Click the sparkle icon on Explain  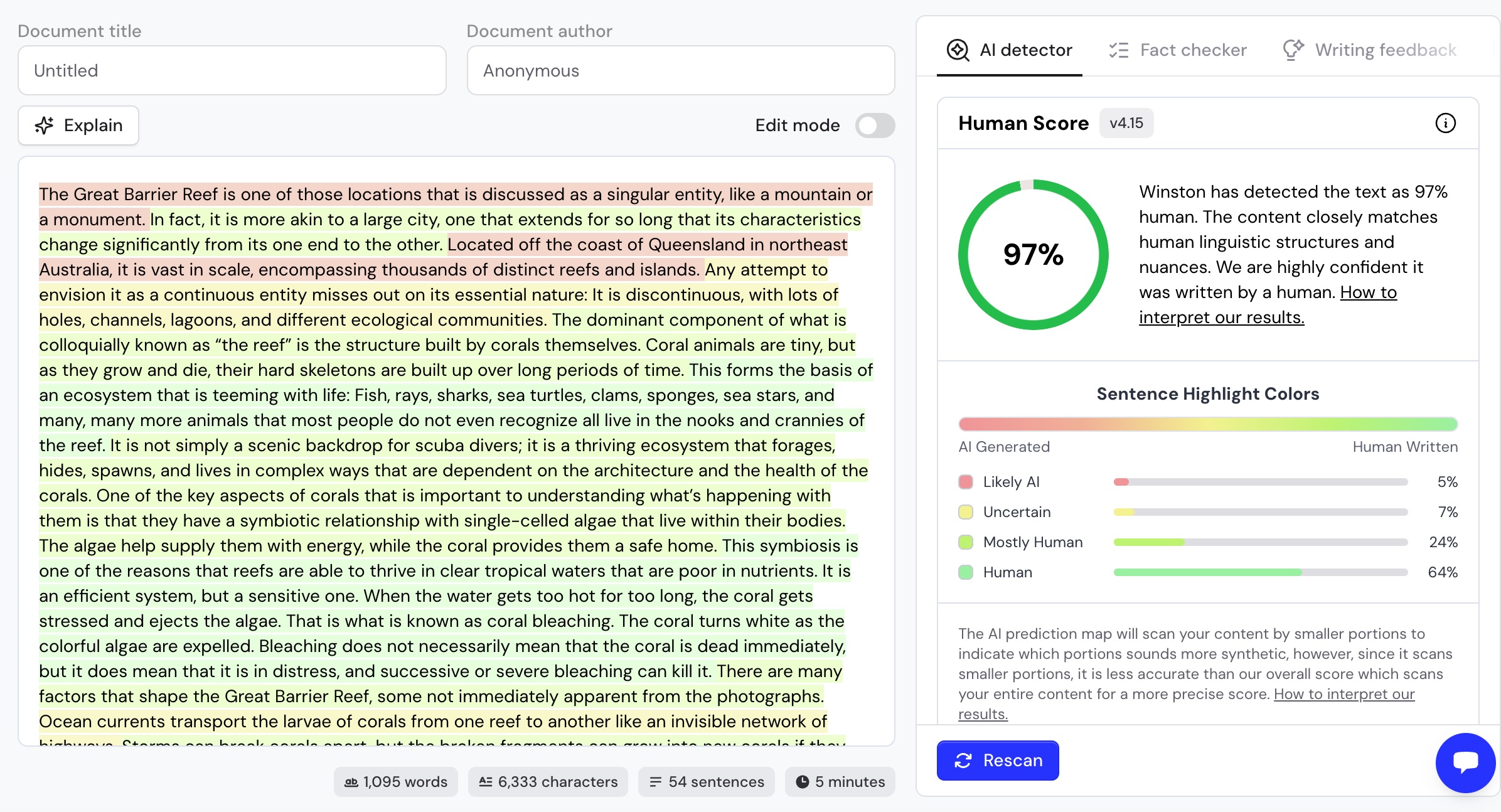click(44, 126)
